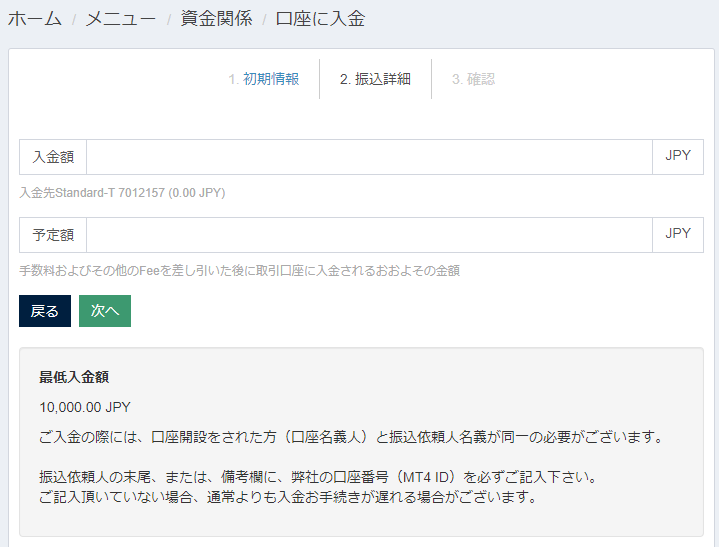Click the 戻る back button

[45, 311]
